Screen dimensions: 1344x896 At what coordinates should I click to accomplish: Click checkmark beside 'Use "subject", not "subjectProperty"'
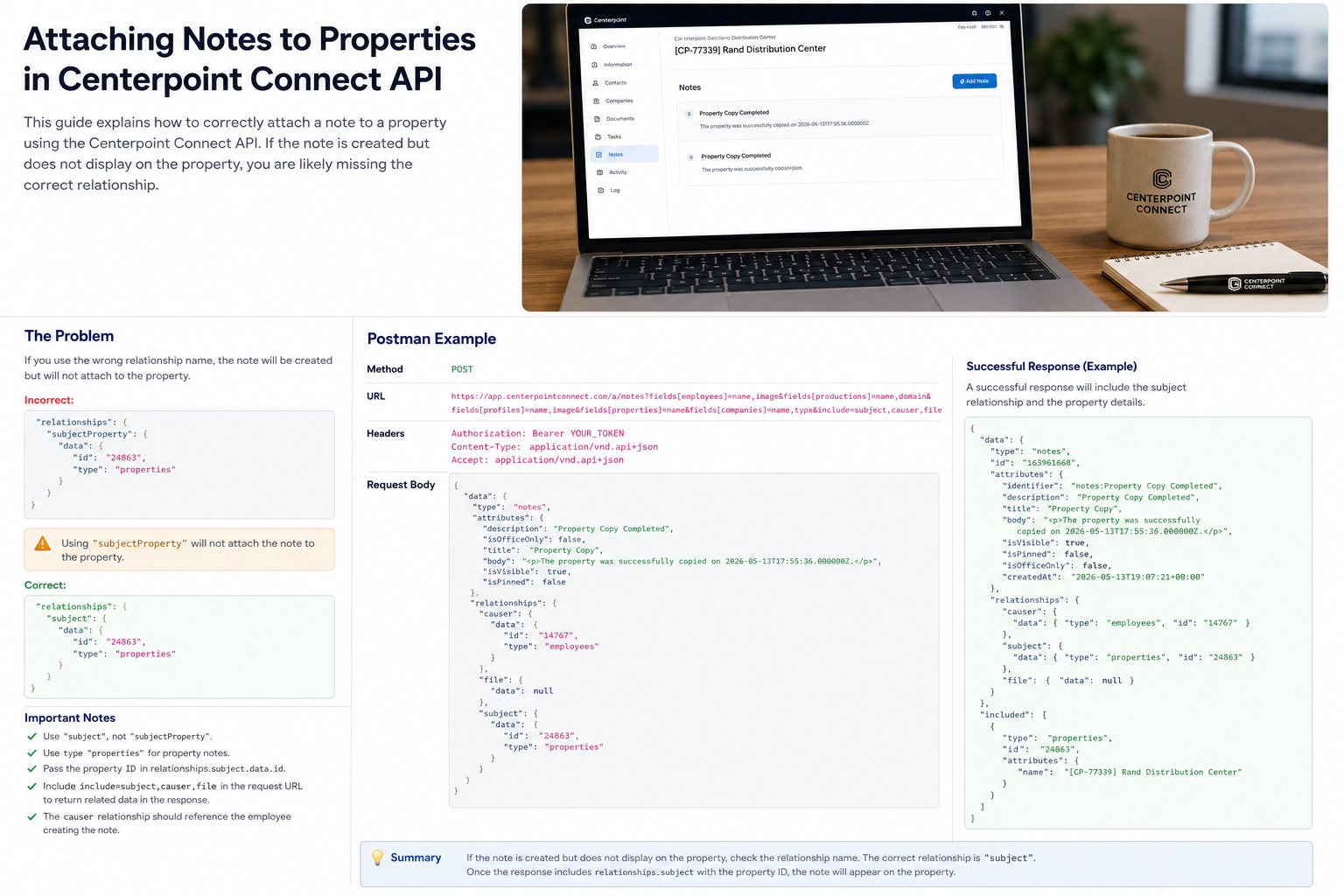(x=32, y=737)
